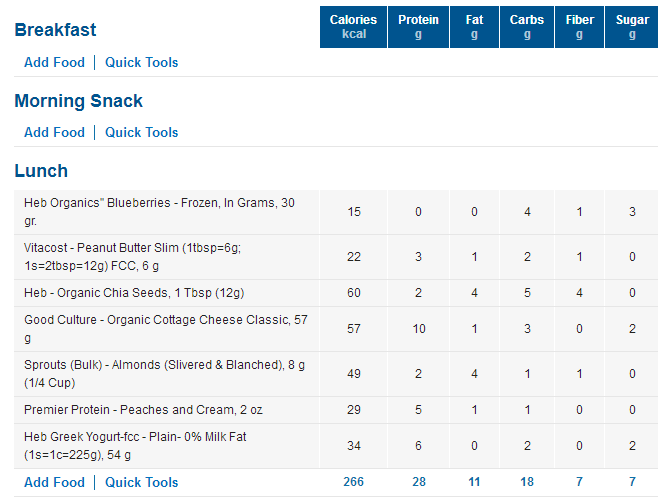Open Quick Tools for Breakfast
The height and width of the screenshot is (502, 658).
[141, 63]
